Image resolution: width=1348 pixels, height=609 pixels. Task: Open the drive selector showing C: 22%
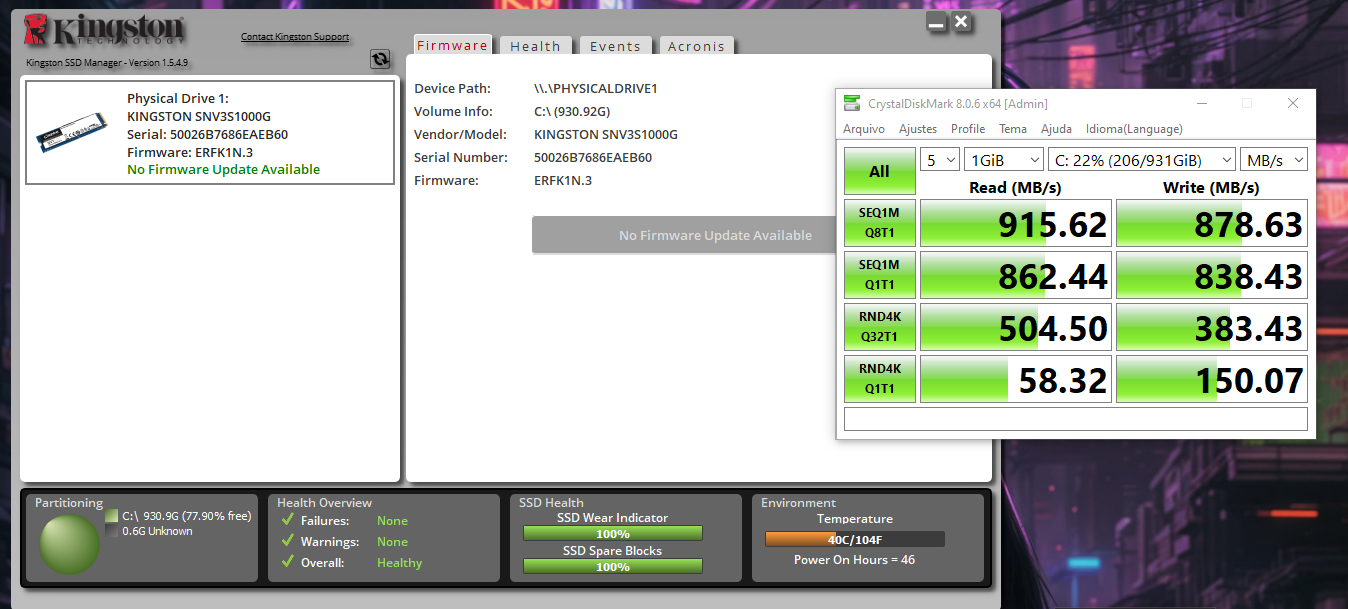(x=1142, y=160)
